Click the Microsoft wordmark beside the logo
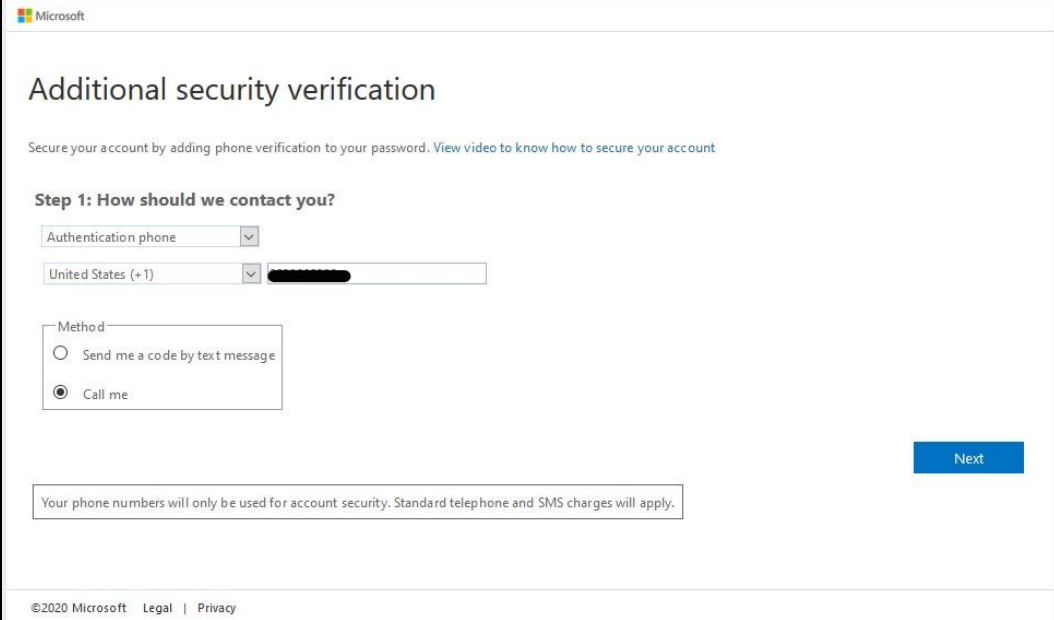The height and width of the screenshot is (620, 1054). click(60, 15)
